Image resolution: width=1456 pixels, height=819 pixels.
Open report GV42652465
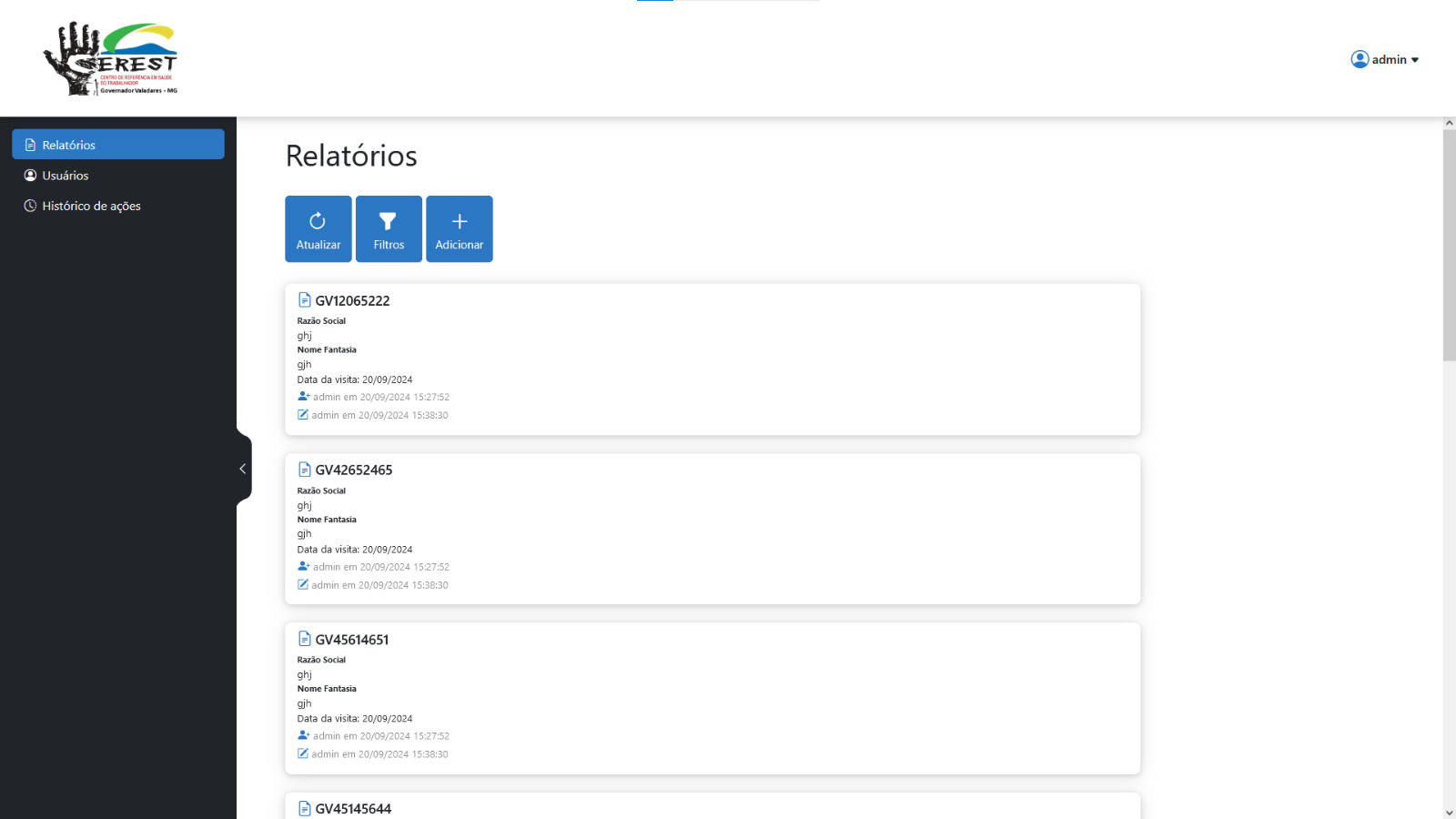[x=354, y=470]
